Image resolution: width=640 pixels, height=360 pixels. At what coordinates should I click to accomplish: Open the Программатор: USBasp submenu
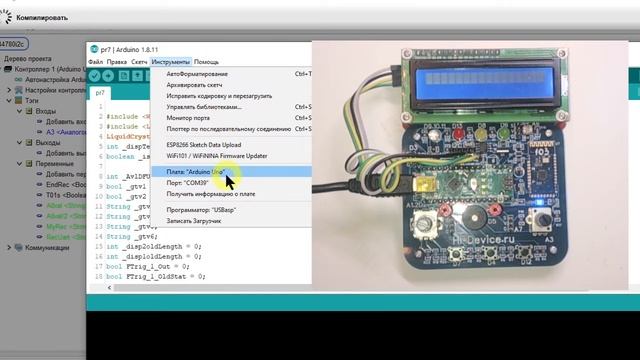pos(231,210)
